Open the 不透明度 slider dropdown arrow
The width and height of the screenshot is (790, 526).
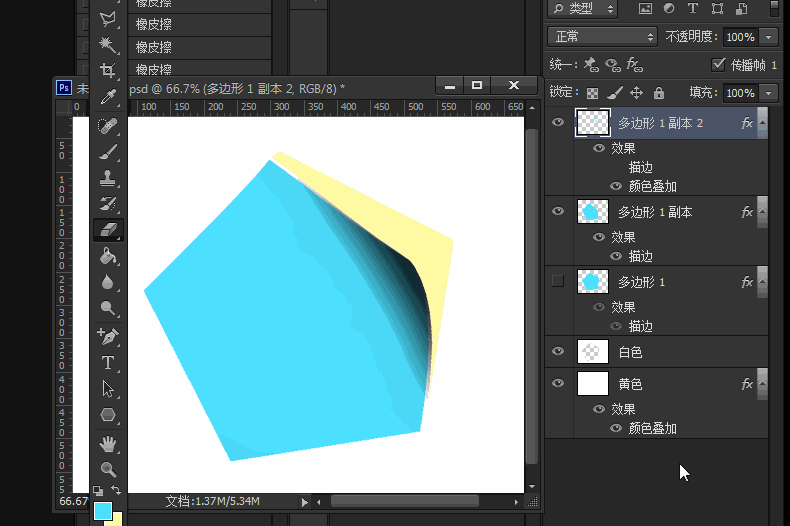point(768,37)
